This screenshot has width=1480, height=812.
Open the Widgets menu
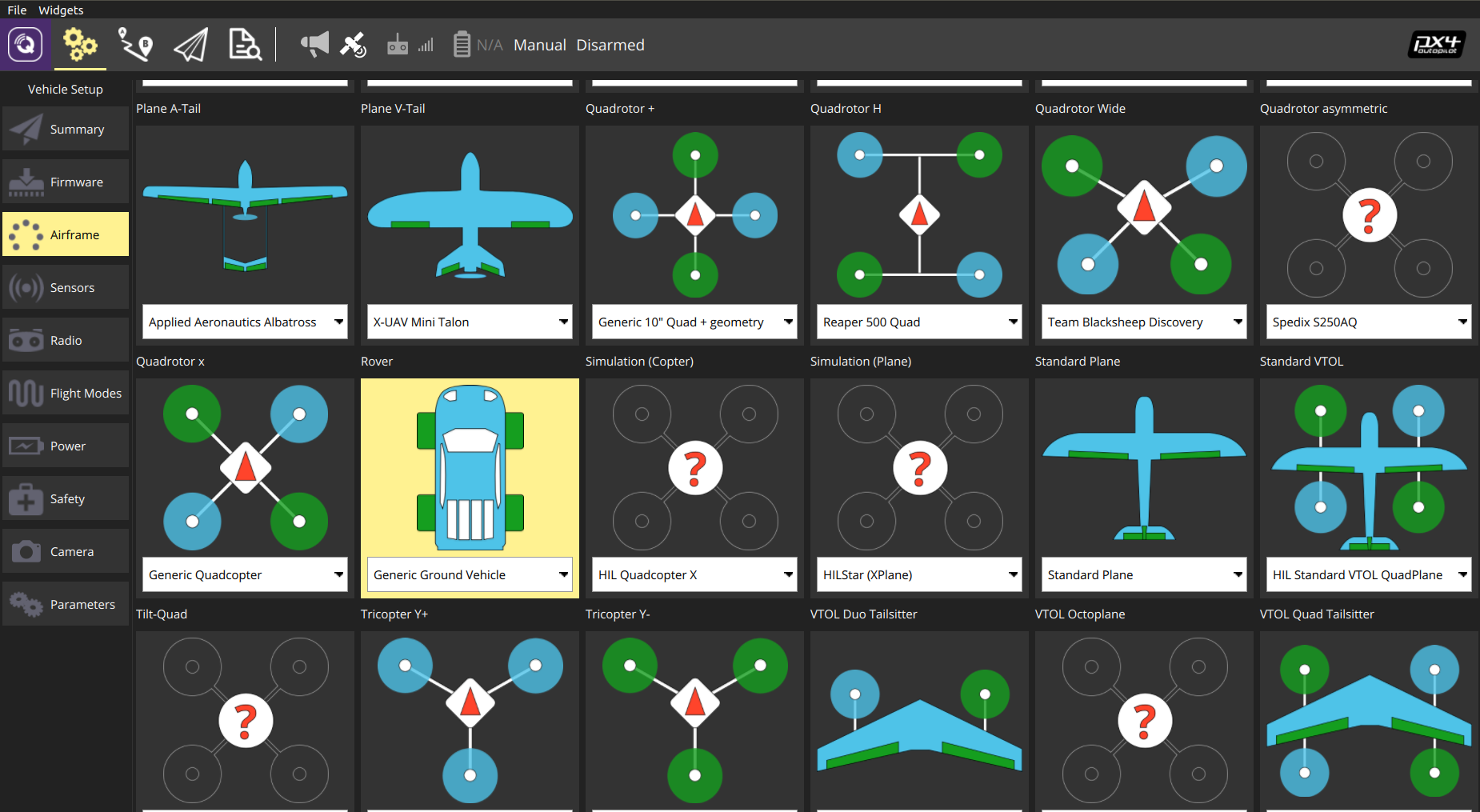click(x=61, y=10)
